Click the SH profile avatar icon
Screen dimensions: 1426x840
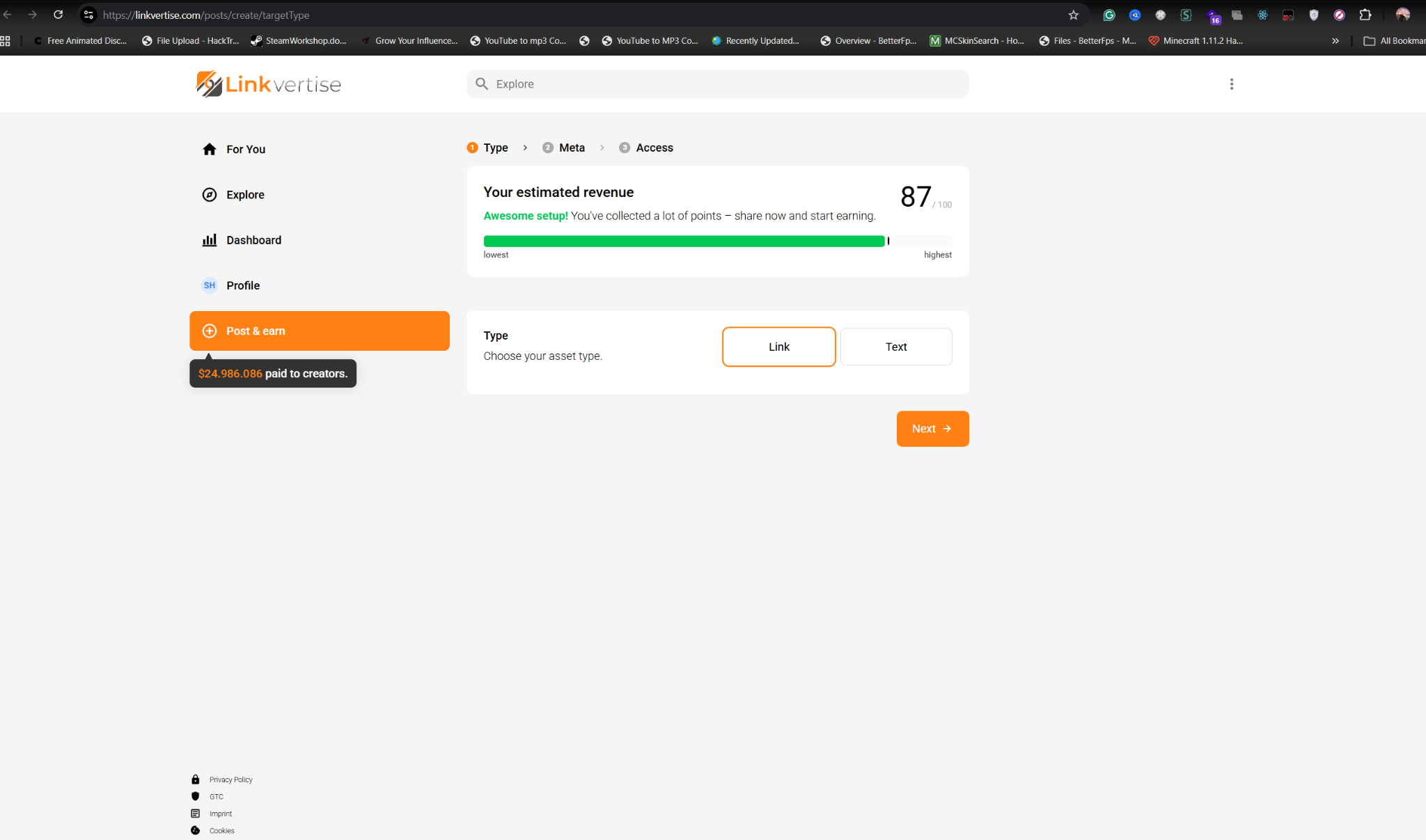coord(210,285)
